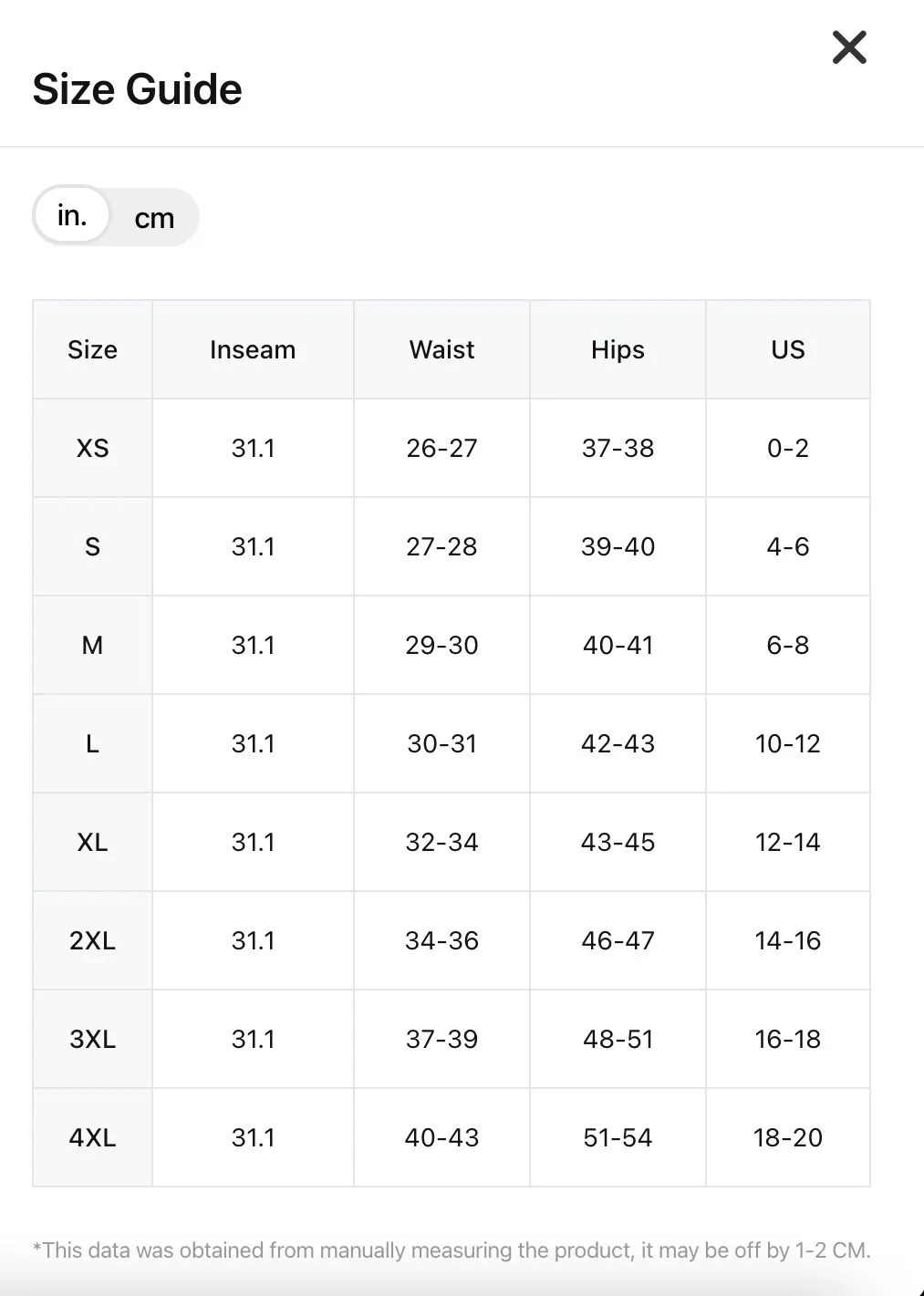This screenshot has height=1296, width=924.
Task: Click the 42-43 hips cell
Action: (618, 743)
